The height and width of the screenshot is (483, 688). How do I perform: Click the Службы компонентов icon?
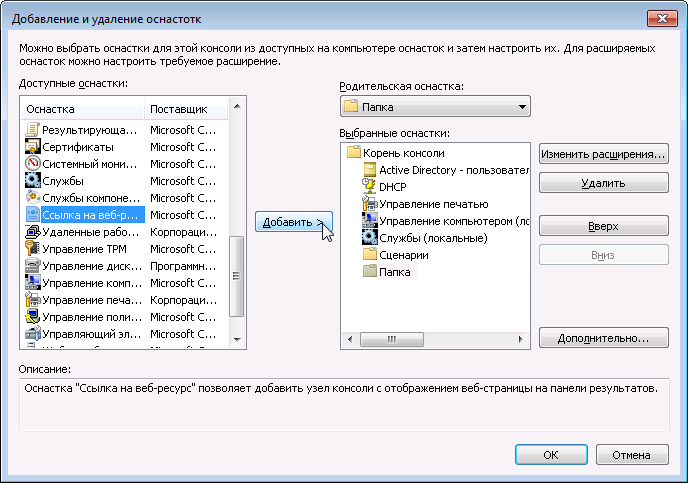point(33,198)
